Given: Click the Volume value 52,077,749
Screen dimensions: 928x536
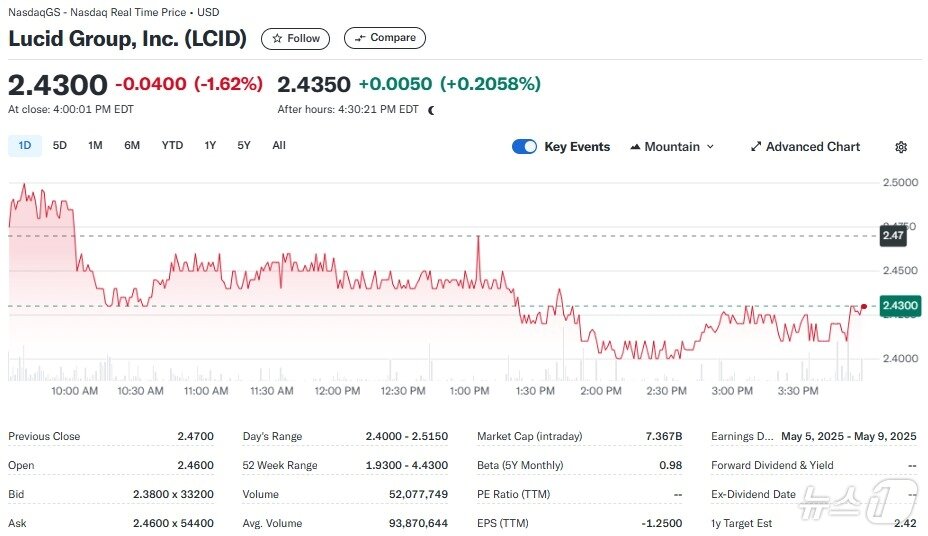Looking at the screenshot, I should pyautogui.click(x=418, y=494).
